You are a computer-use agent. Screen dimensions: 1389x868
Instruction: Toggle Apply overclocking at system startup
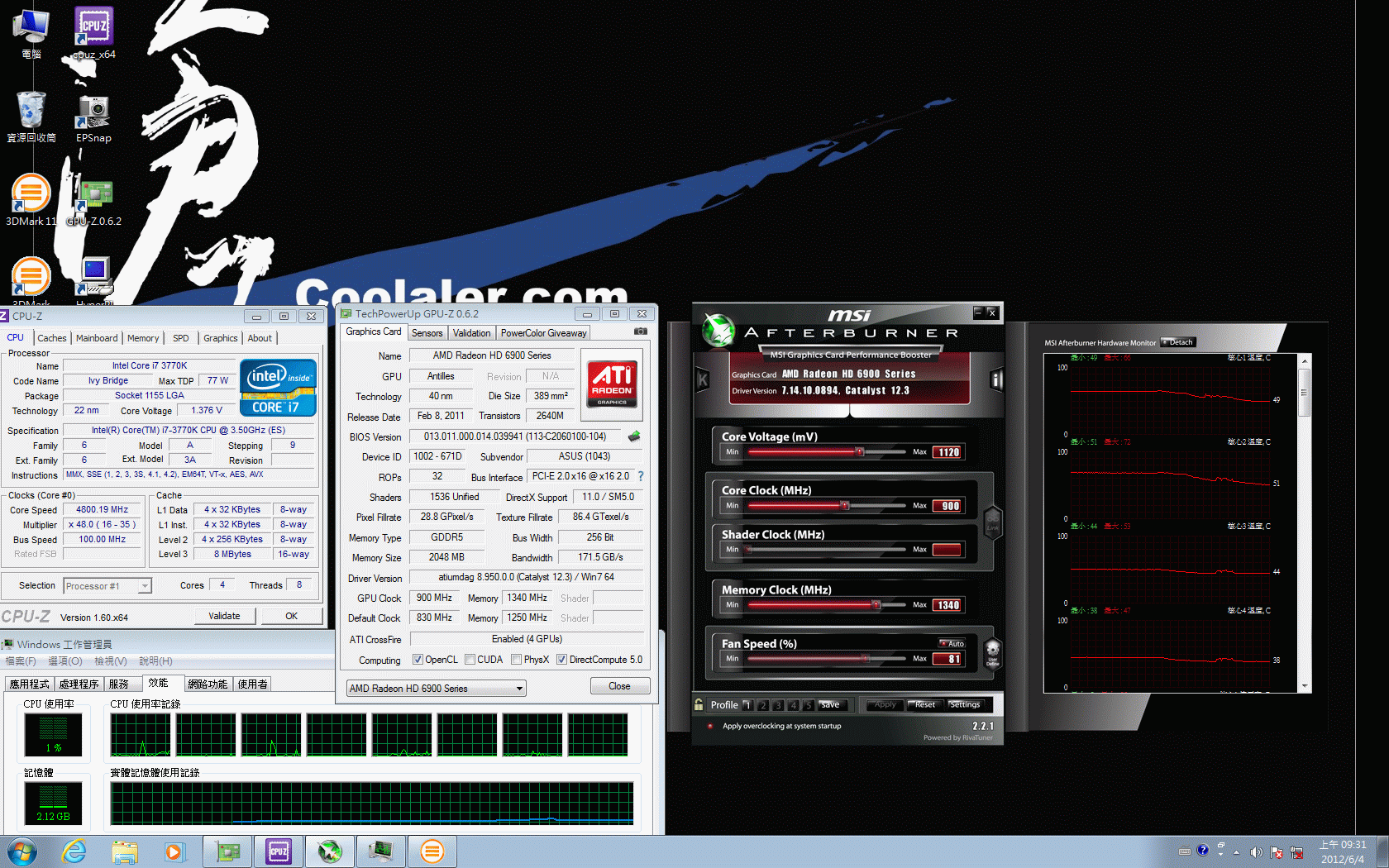710,726
